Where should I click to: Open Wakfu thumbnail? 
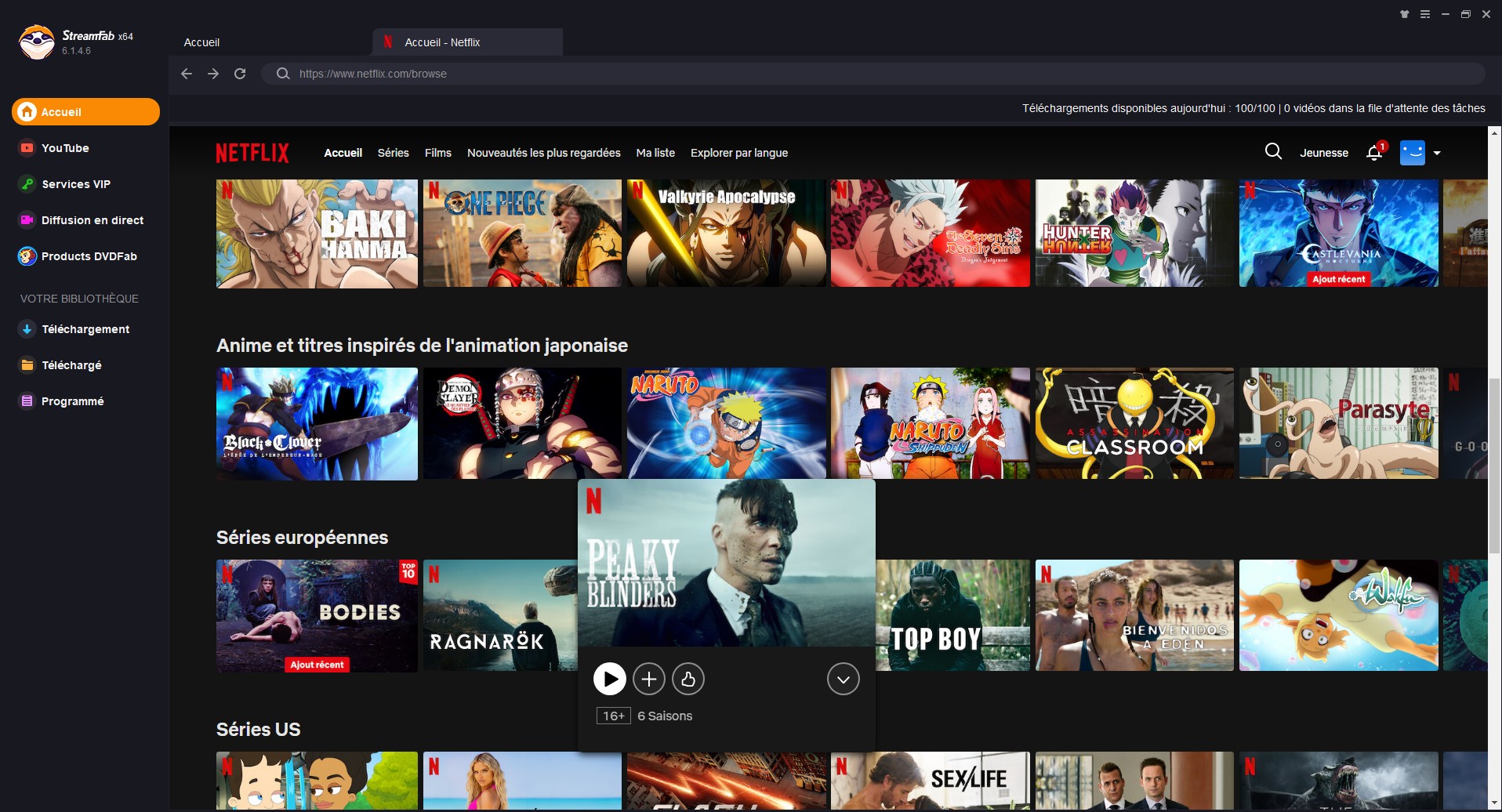(1339, 615)
